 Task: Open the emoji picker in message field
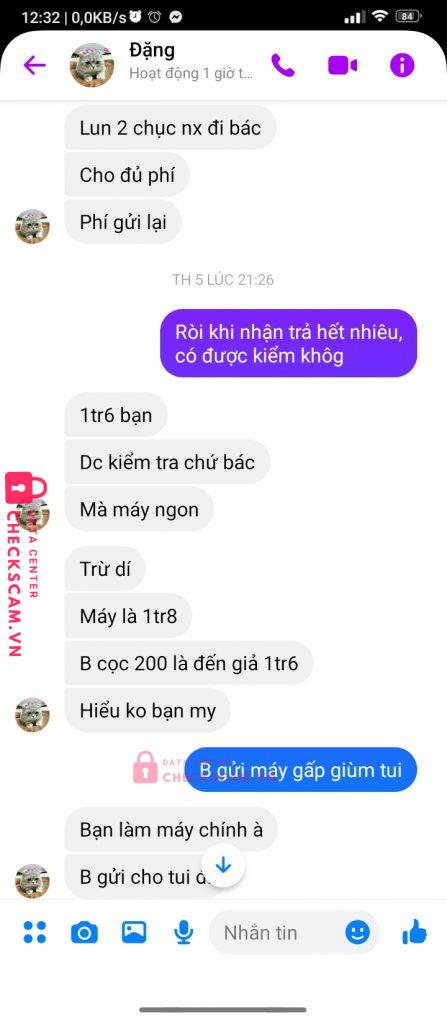click(357, 932)
